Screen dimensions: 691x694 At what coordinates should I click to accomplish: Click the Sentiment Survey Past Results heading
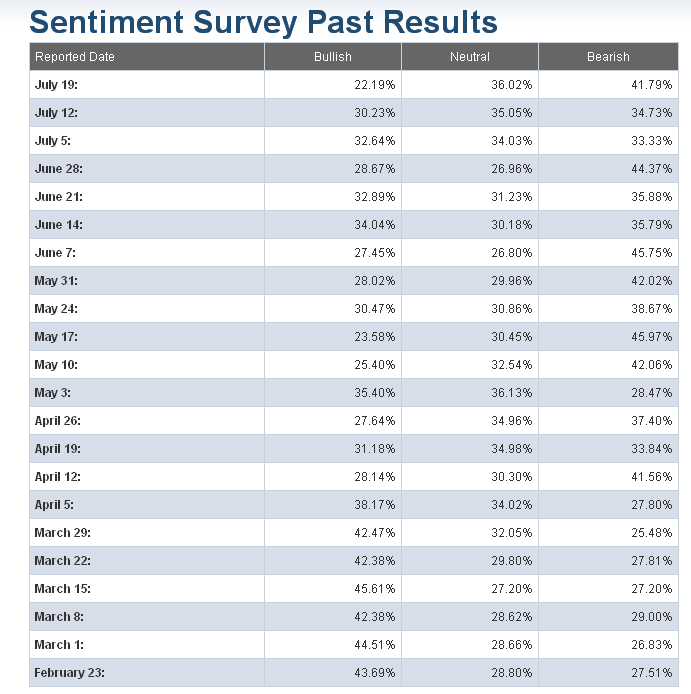(x=263, y=21)
